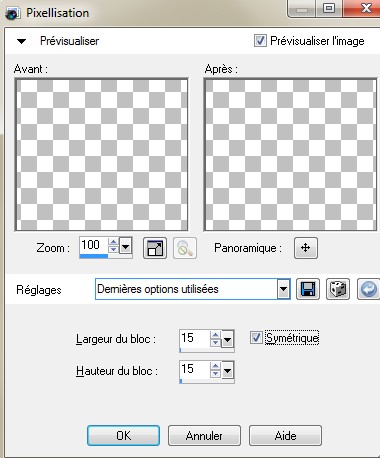Click the Annuler button
The height and width of the screenshot is (458, 380).
pyautogui.click(x=204, y=435)
